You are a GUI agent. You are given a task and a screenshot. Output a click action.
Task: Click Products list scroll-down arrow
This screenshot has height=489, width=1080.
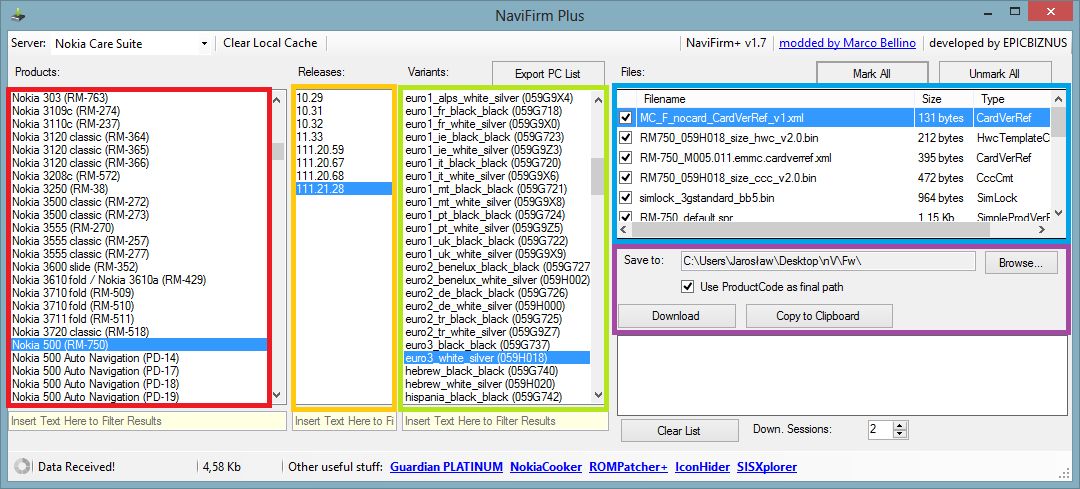(x=277, y=395)
